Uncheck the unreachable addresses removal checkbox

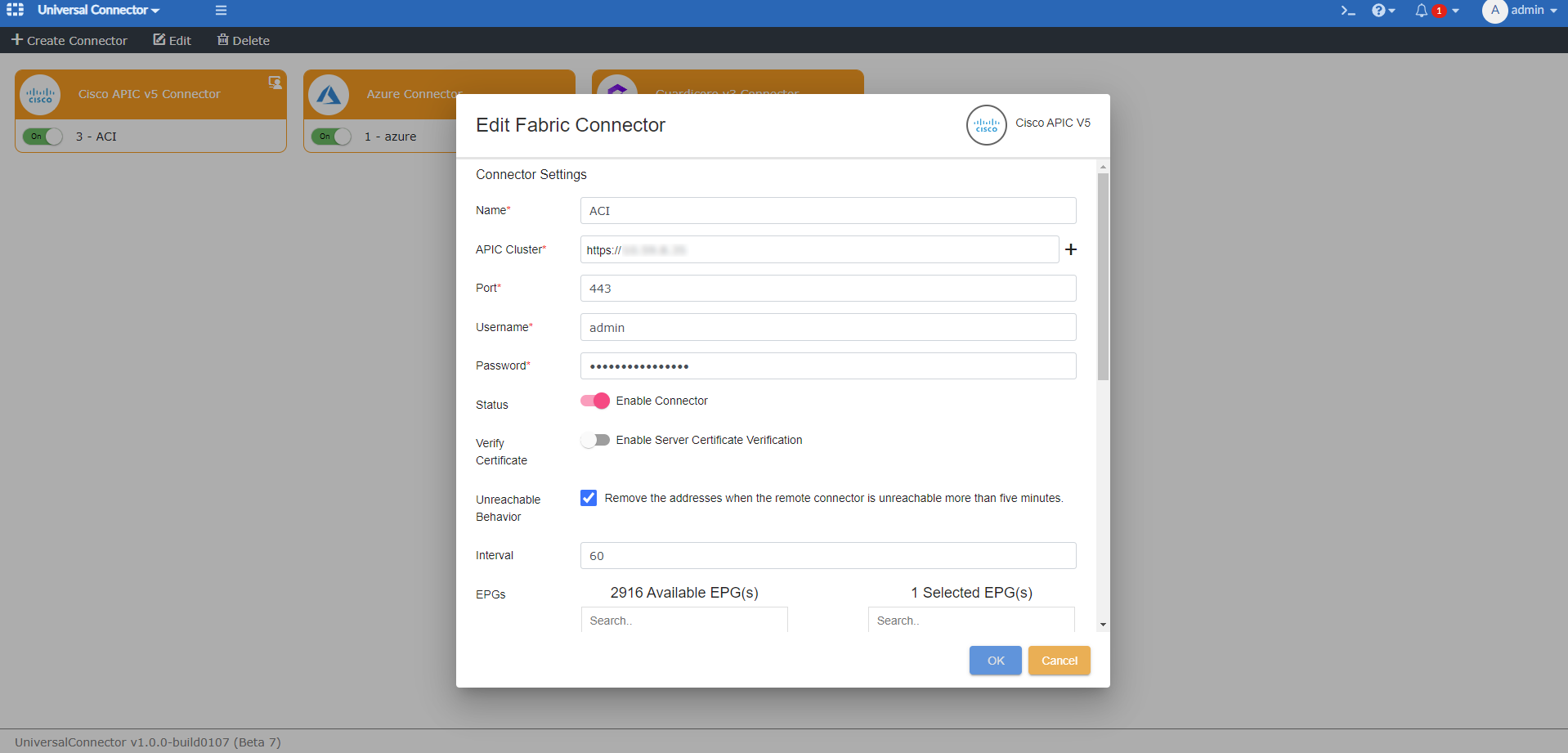[589, 498]
